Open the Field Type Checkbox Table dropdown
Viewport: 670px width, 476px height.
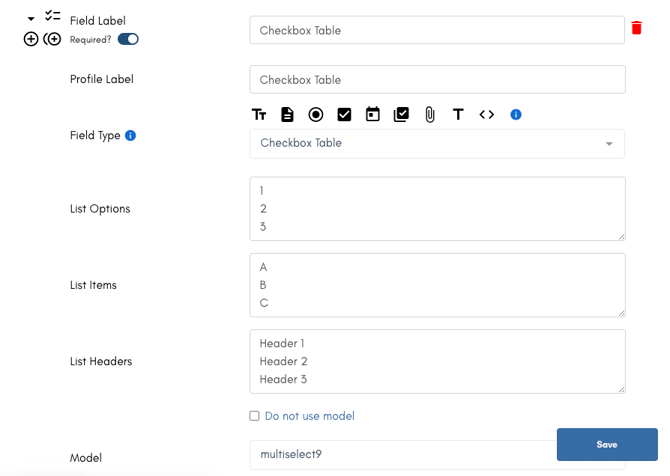click(x=437, y=144)
